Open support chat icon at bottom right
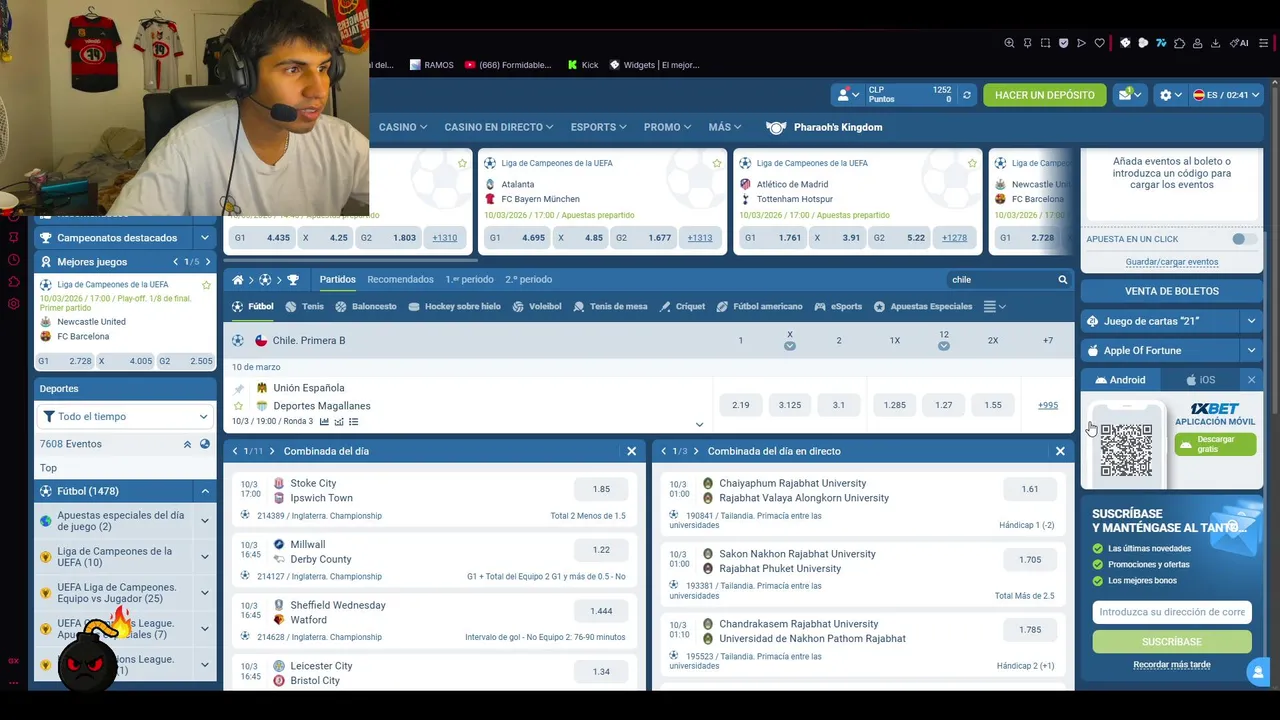 click(x=1258, y=671)
